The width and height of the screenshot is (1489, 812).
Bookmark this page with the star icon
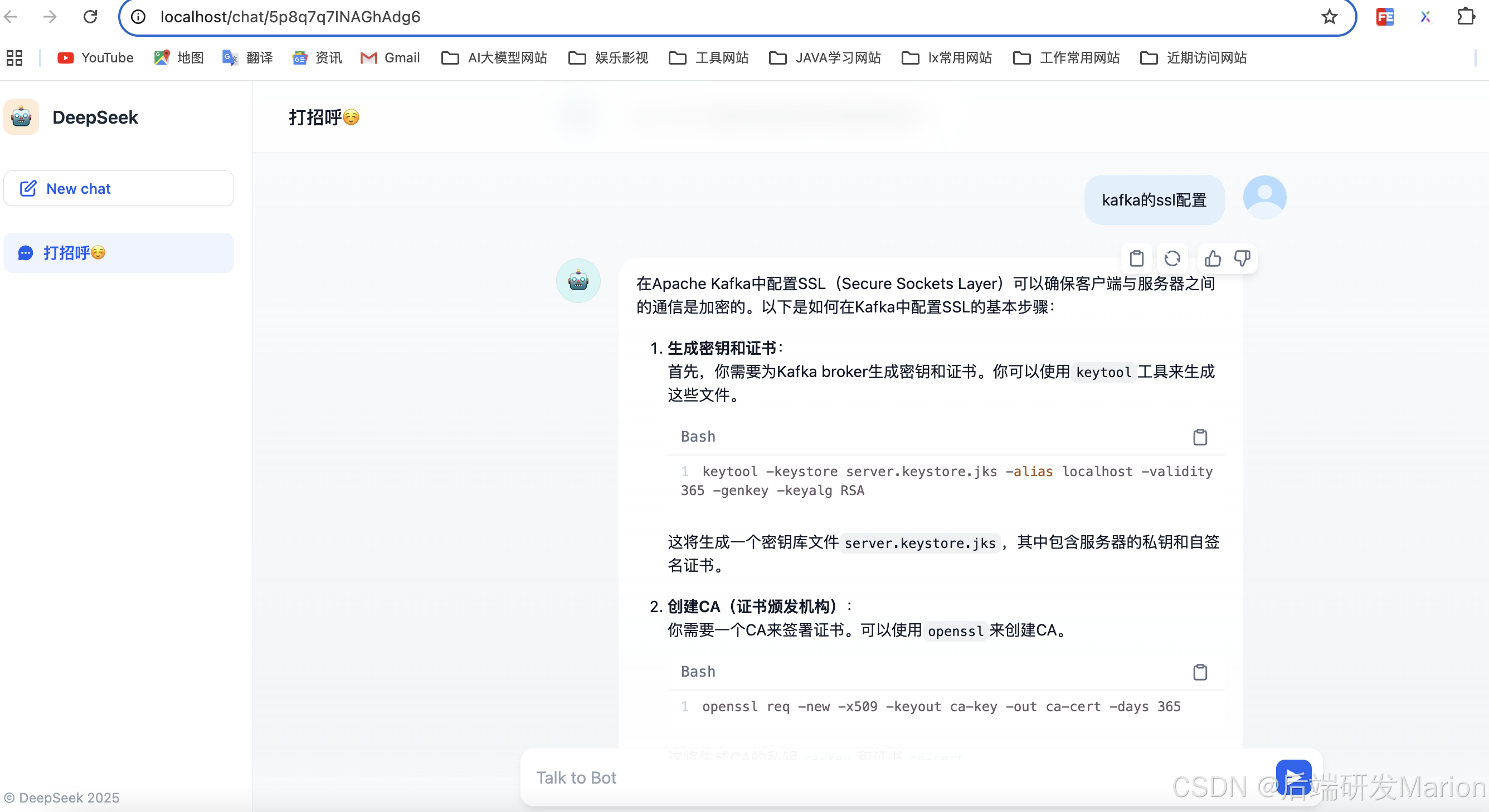[1329, 17]
